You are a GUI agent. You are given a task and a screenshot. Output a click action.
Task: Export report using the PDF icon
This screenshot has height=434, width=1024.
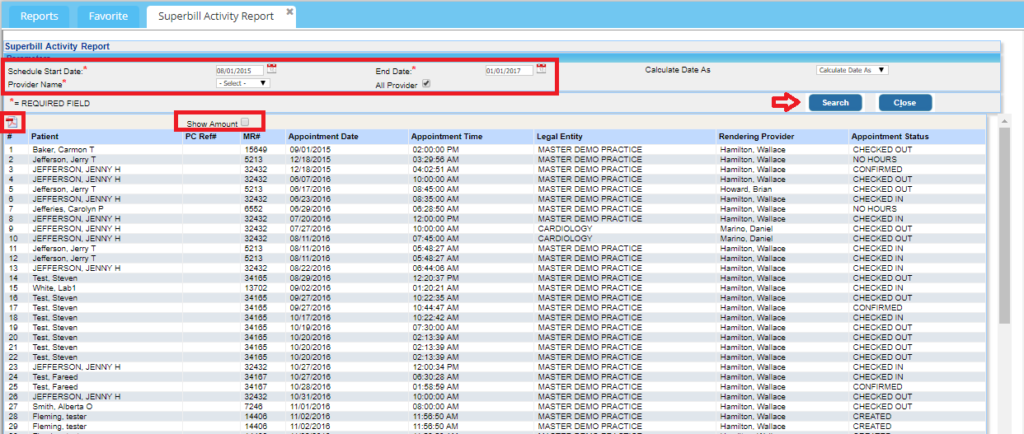pyautogui.click(x=13, y=121)
